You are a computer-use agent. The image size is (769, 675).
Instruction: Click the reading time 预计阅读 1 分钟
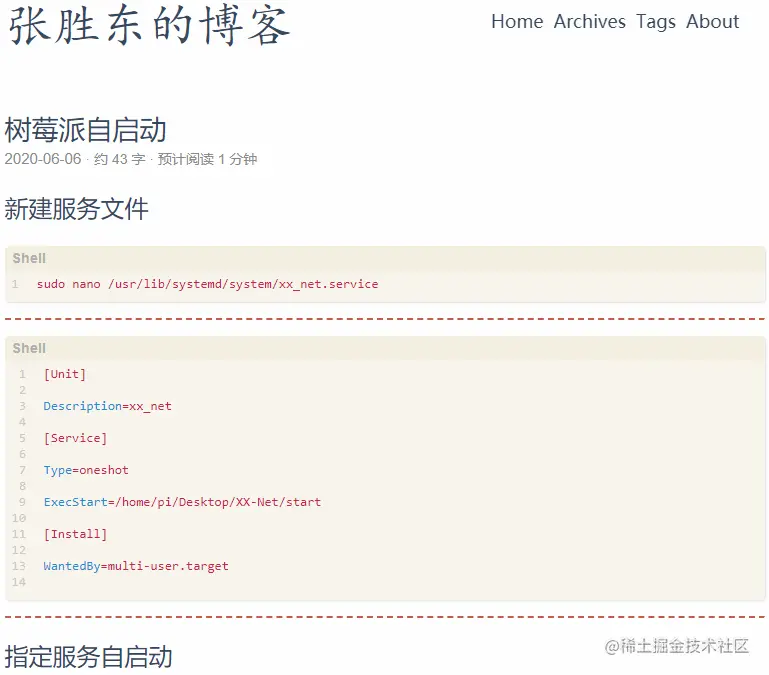point(207,159)
